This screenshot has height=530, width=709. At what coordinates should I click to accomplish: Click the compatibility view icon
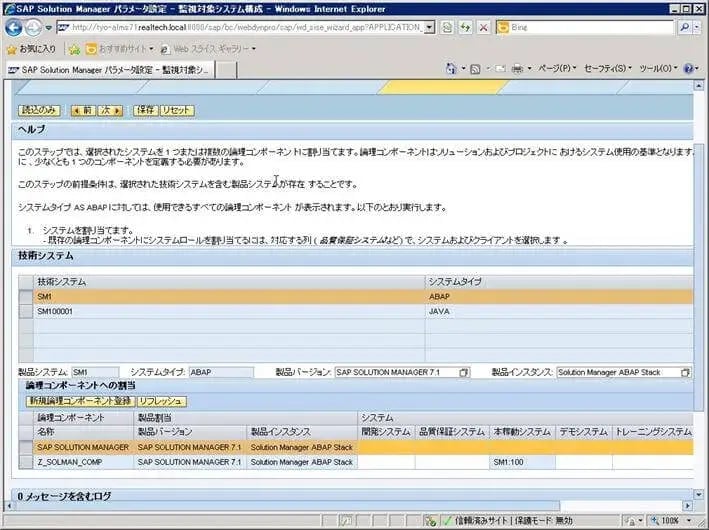click(x=447, y=28)
